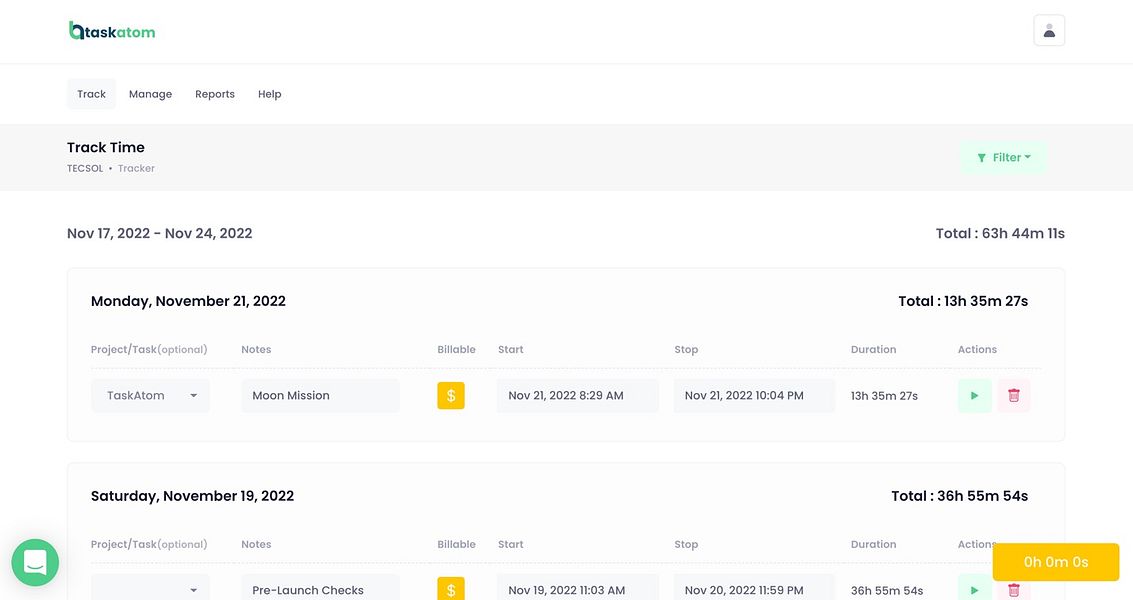This screenshot has height=600, width=1133.
Task: Edit start time Nov 21, 2022 8:29 AM
Action: (x=577, y=395)
